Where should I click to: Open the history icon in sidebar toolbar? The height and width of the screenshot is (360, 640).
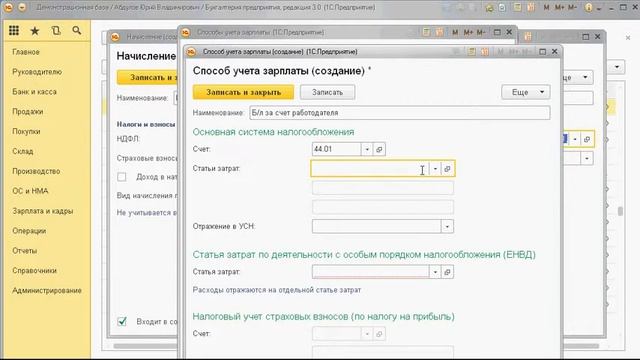point(56,31)
